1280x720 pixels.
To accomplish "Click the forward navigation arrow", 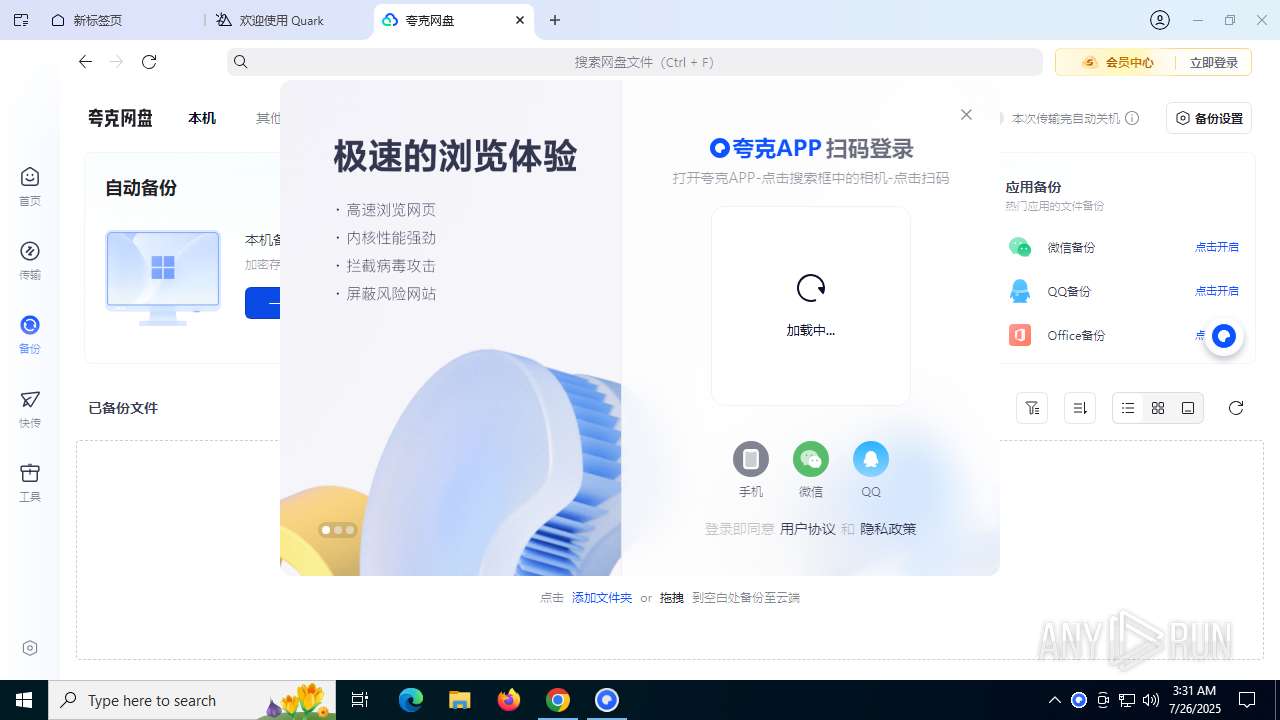I will 117,62.
